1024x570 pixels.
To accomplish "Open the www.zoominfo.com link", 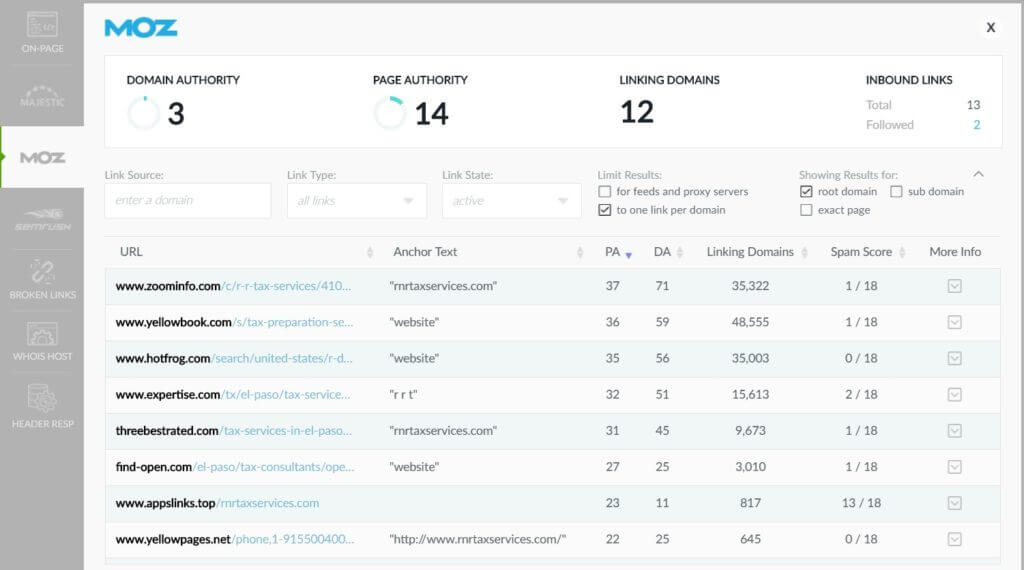I will (x=233, y=286).
